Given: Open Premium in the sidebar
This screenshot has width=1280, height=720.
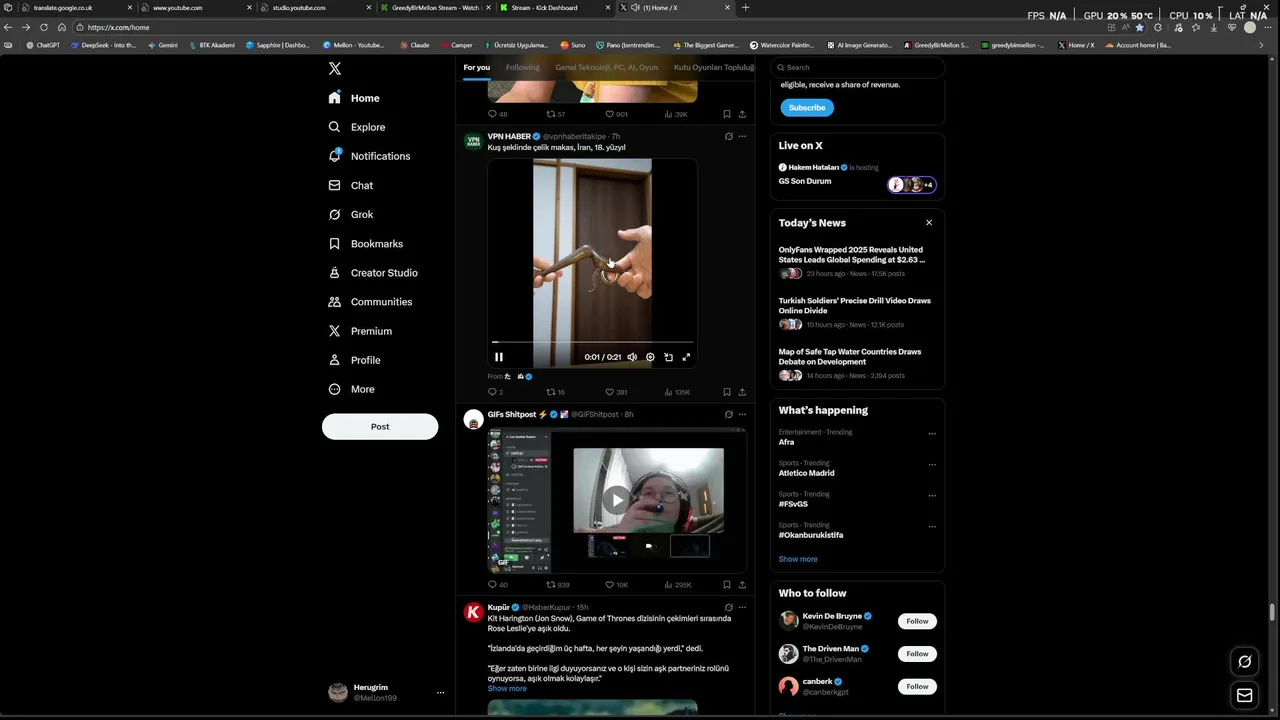Looking at the screenshot, I should click(360, 331).
